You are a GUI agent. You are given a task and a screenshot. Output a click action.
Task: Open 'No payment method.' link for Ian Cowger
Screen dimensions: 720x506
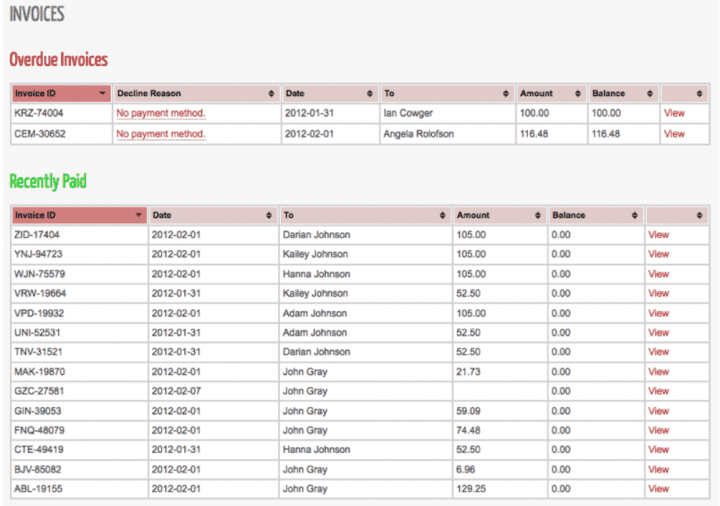click(161, 113)
